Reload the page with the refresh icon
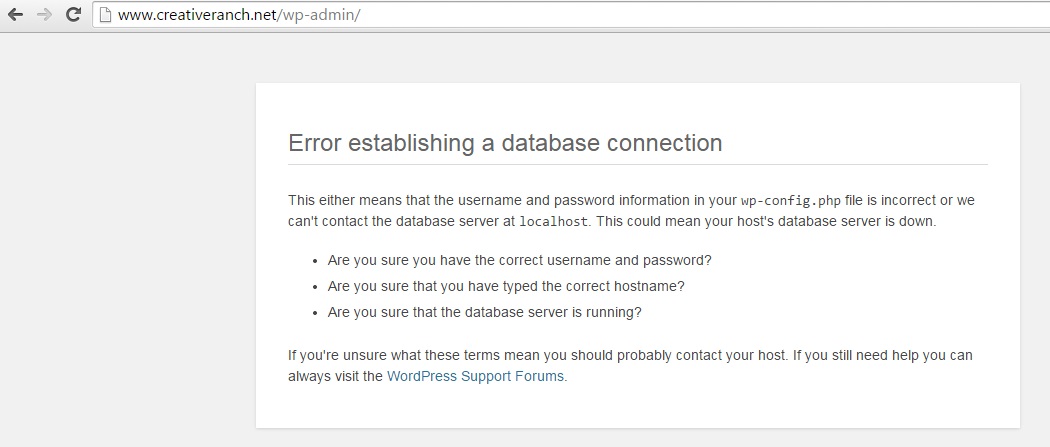This screenshot has width=1050, height=447. pyautogui.click(x=73, y=14)
